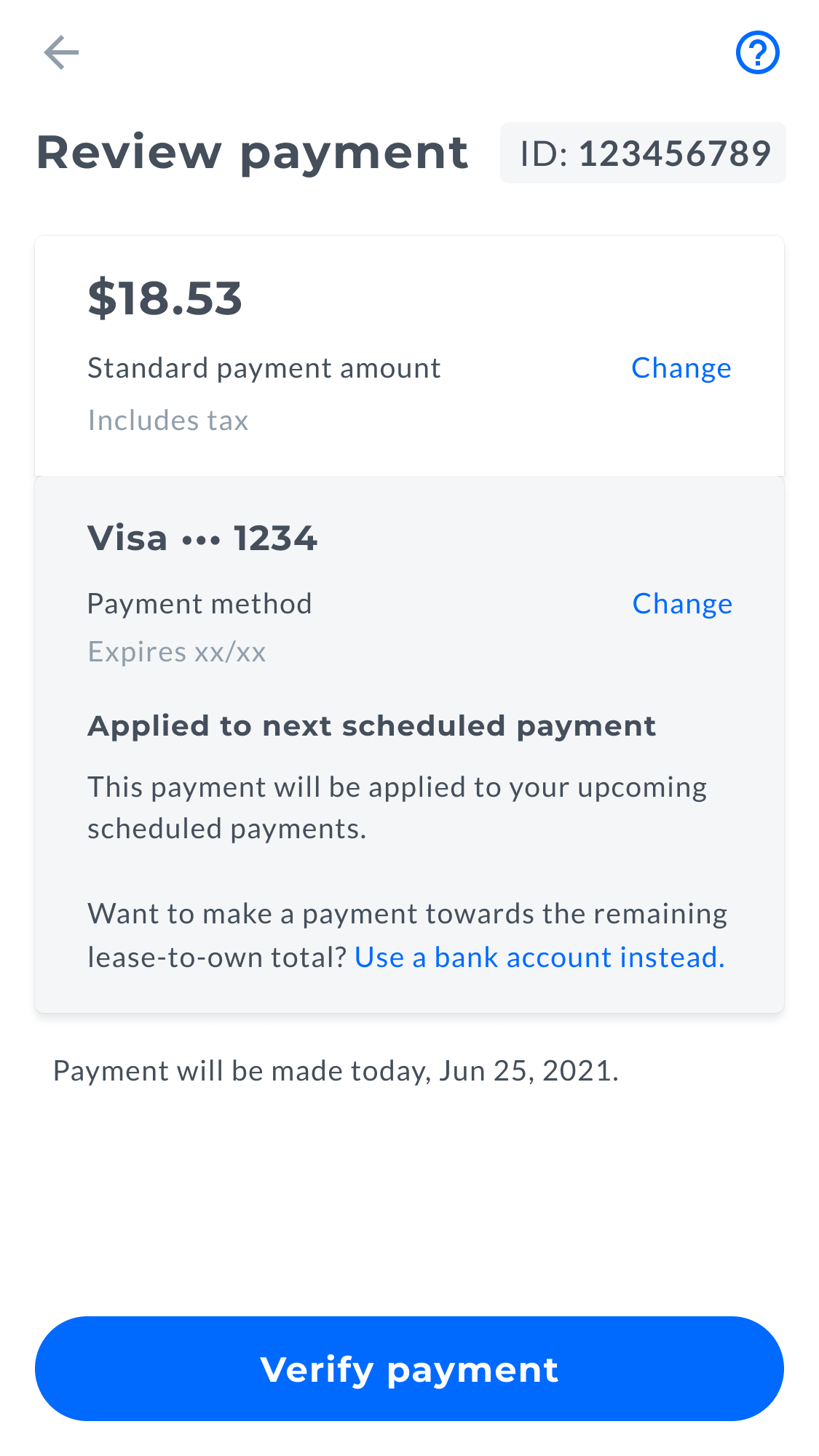819x1456 pixels.
Task: Open help via the question mark icon
Action: point(757,52)
